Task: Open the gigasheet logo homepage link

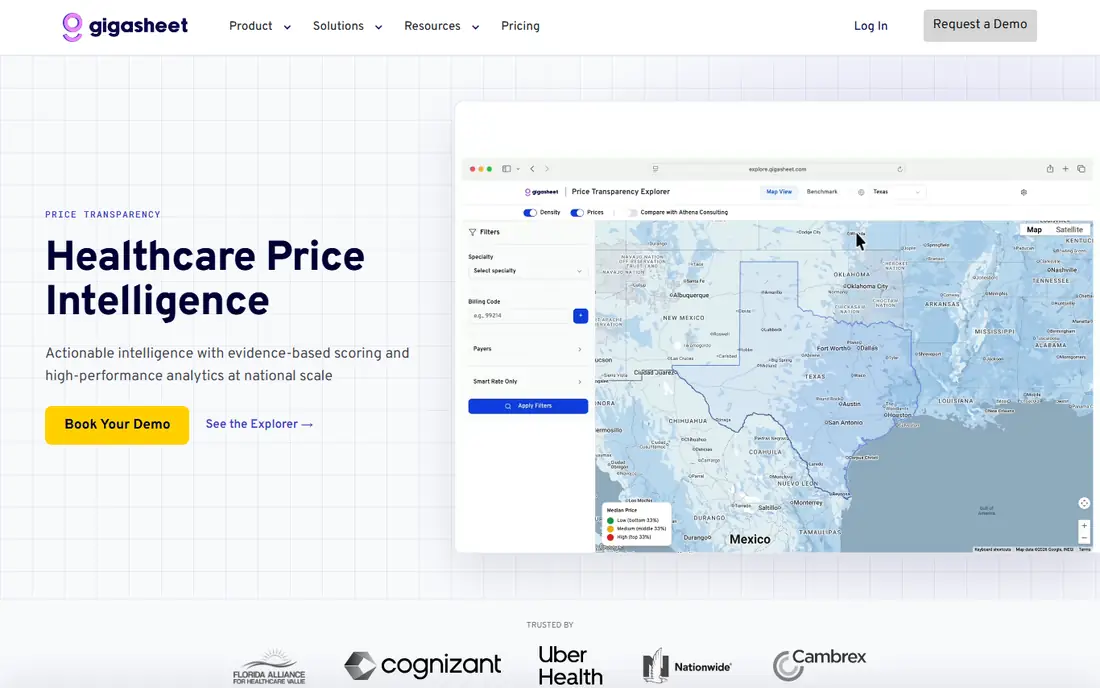Action: tap(125, 27)
